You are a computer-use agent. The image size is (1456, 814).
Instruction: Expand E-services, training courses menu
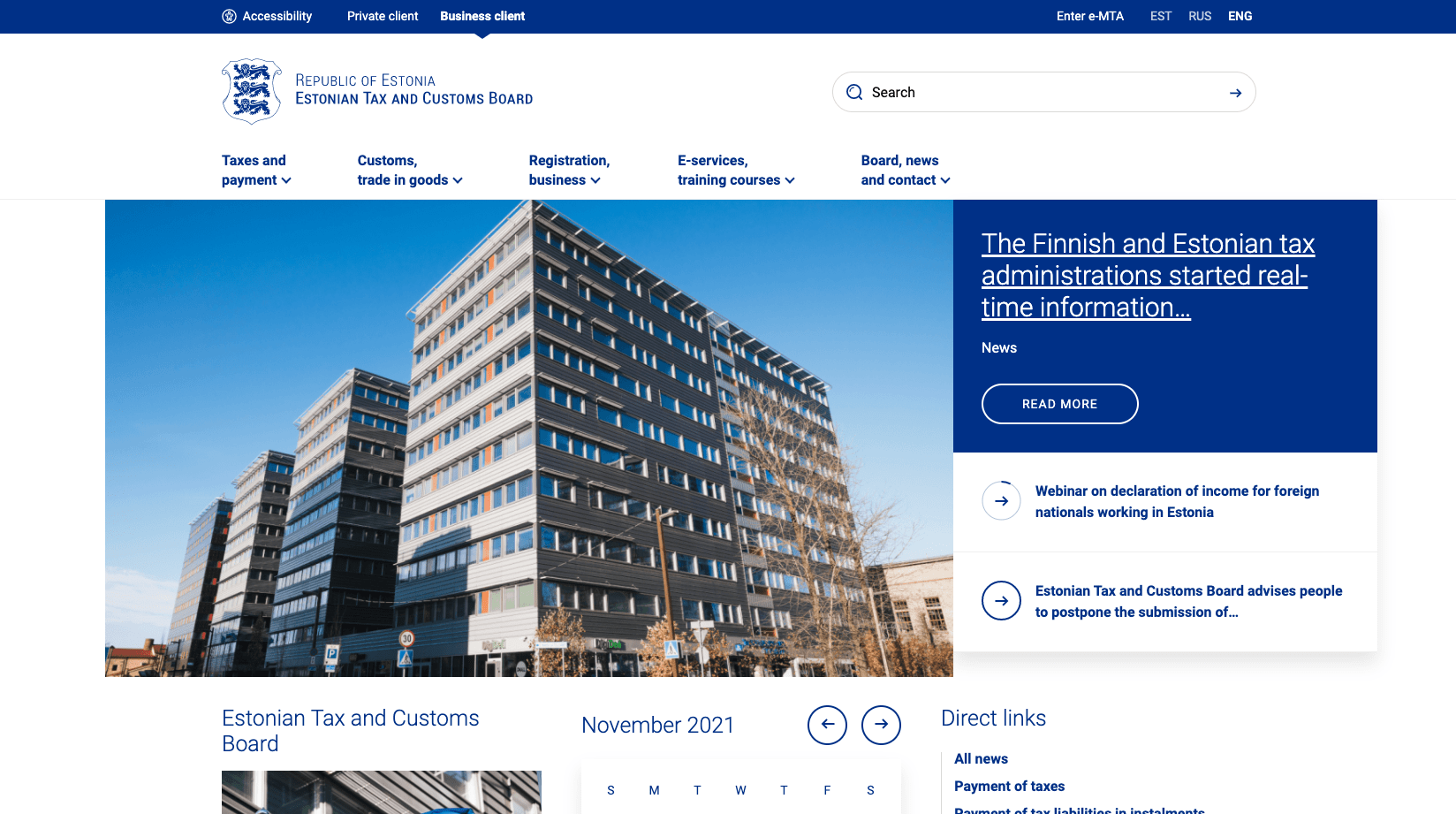click(x=736, y=171)
